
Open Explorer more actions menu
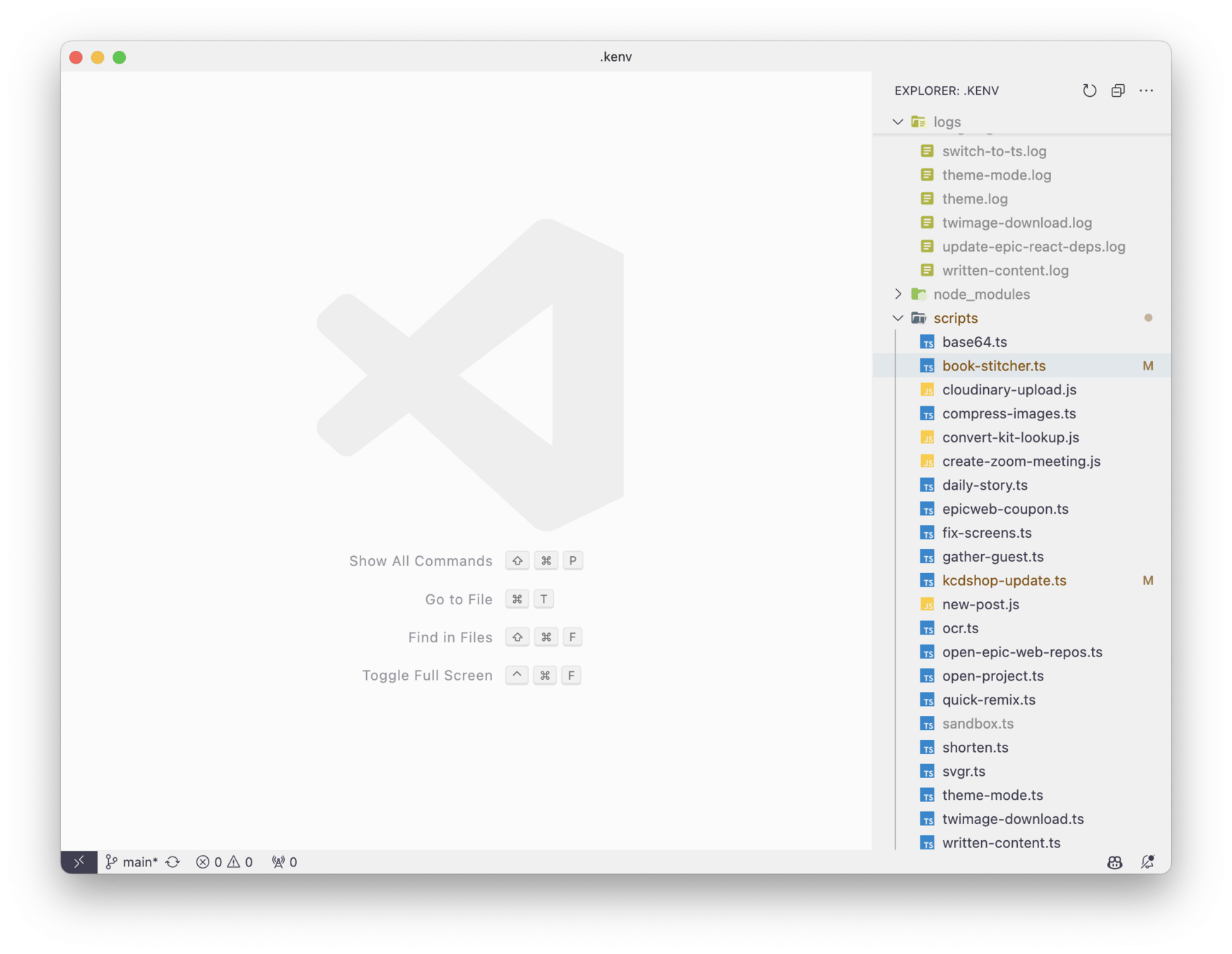click(x=1146, y=90)
